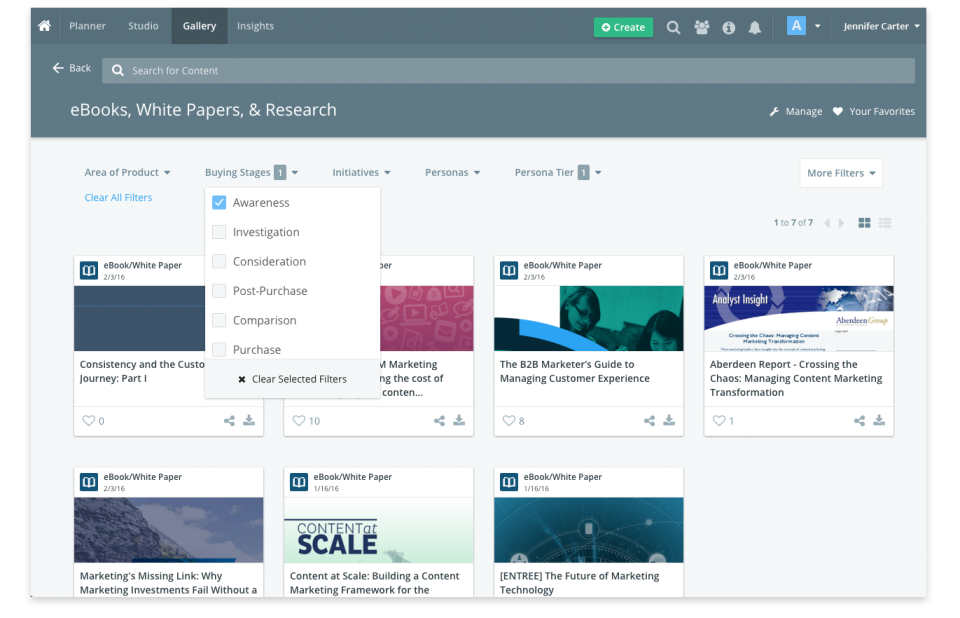Expand the Personas filter dropdown
960x618 pixels.
452,172
